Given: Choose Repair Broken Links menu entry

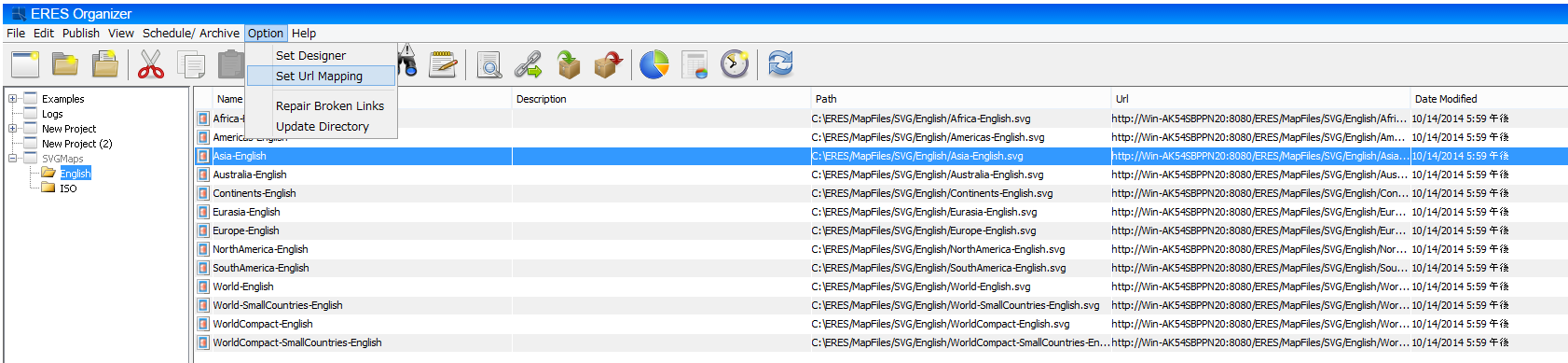Looking at the screenshot, I should click(322, 106).
